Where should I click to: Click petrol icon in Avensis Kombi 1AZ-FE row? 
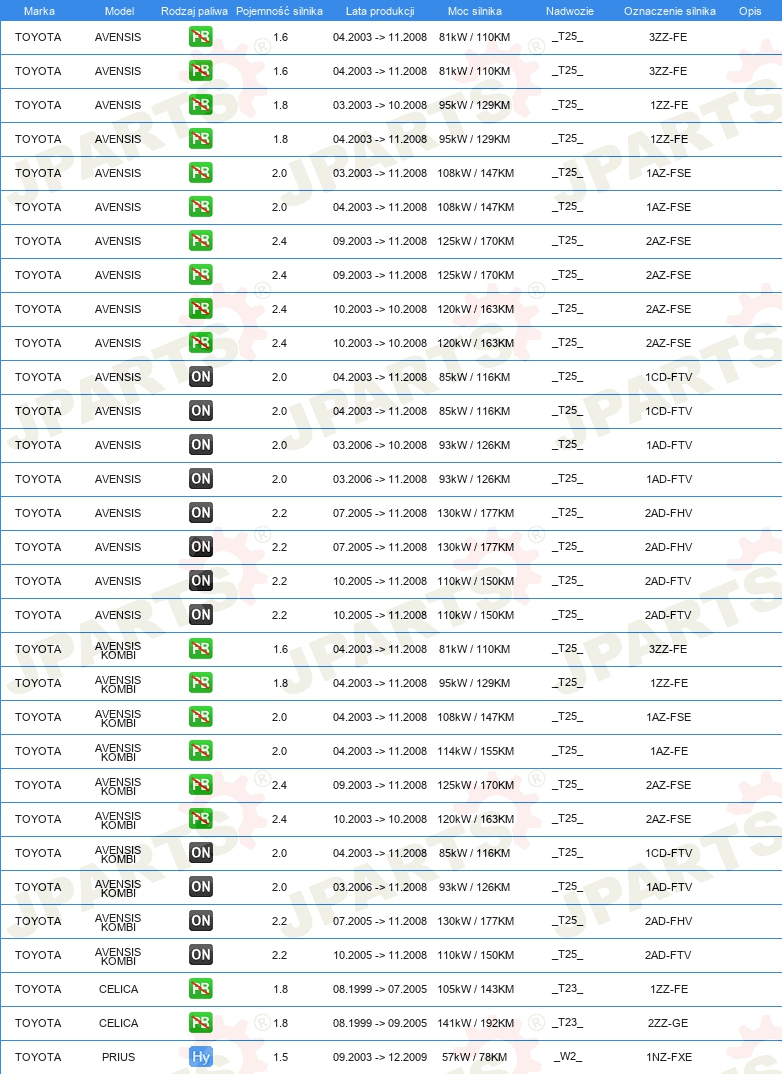click(201, 751)
